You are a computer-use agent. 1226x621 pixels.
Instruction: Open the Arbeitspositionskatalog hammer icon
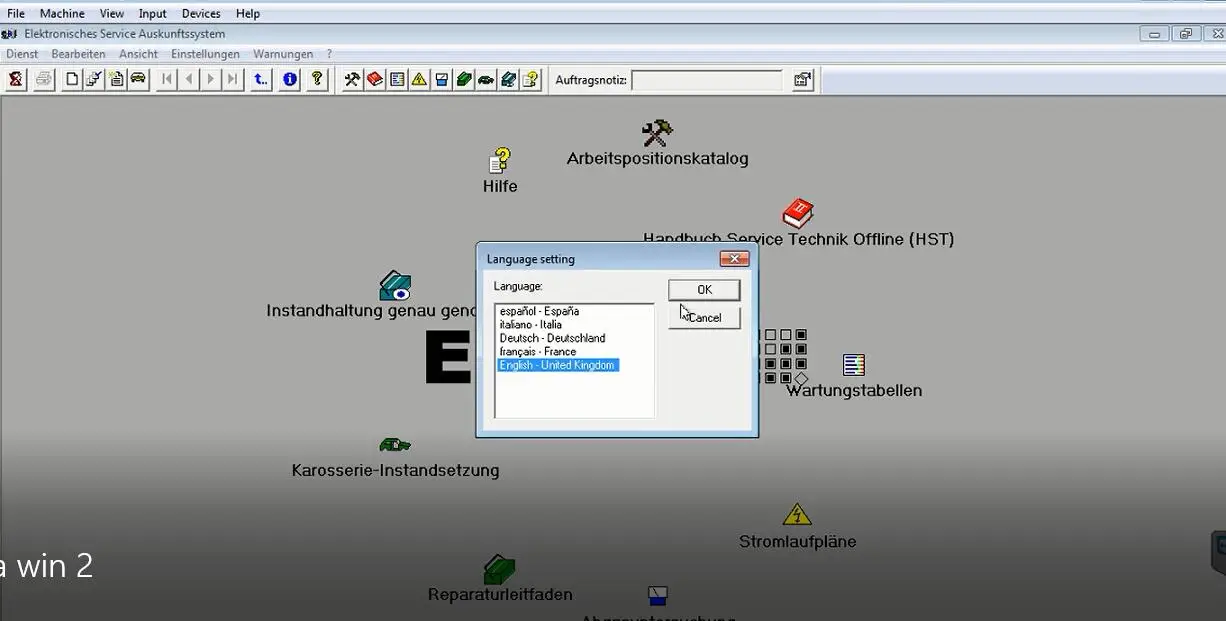click(x=657, y=133)
